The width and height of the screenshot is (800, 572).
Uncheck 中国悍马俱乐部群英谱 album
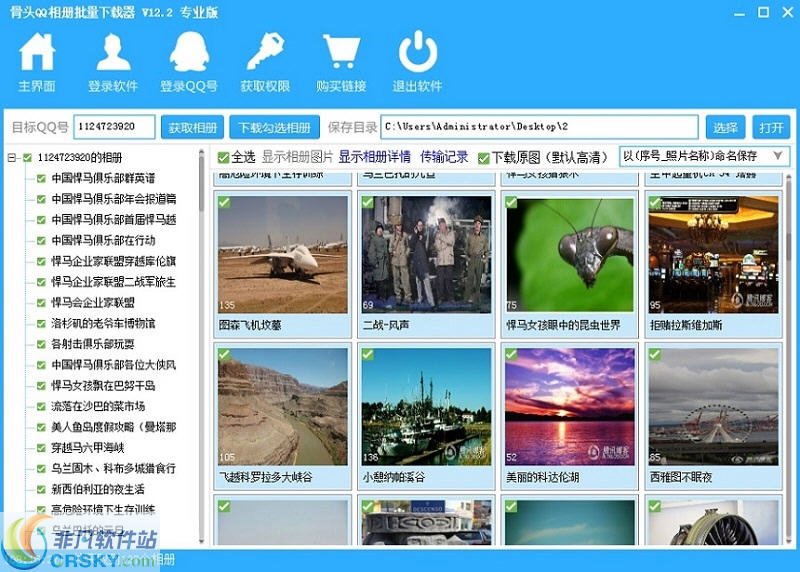click(41, 179)
